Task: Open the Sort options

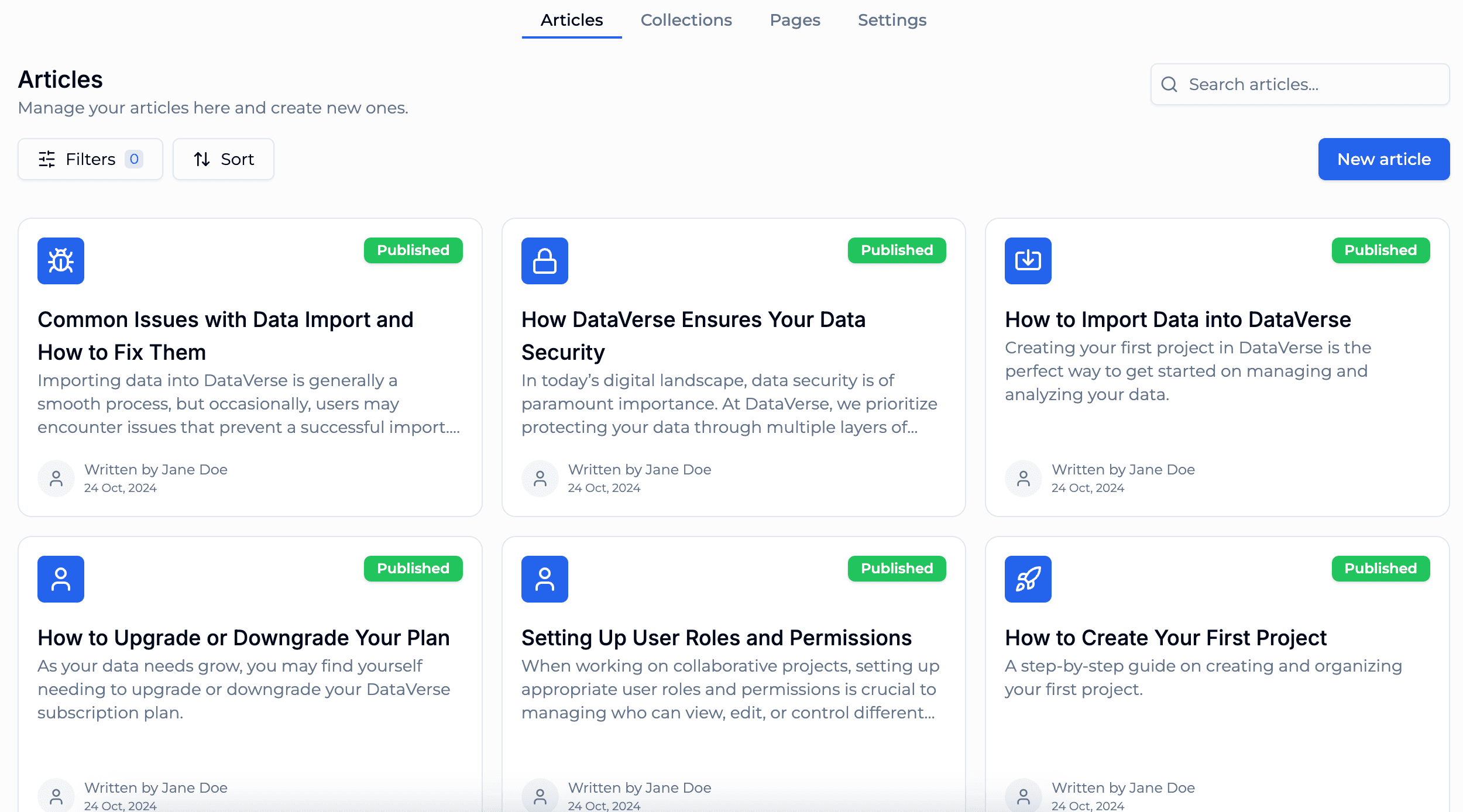Action: pyautogui.click(x=223, y=159)
